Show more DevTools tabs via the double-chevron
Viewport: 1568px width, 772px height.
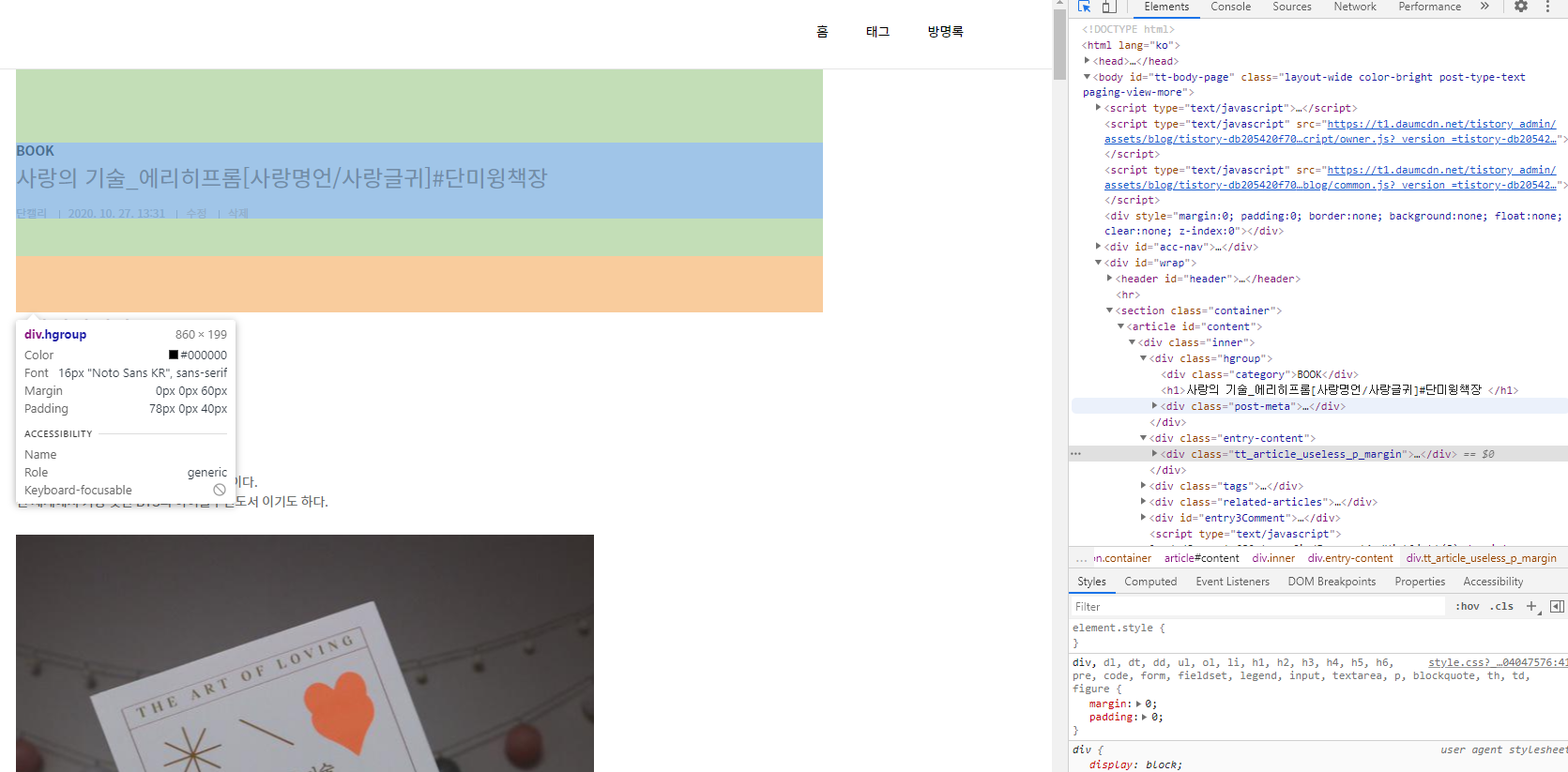pyautogui.click(x=1484, y=7)
